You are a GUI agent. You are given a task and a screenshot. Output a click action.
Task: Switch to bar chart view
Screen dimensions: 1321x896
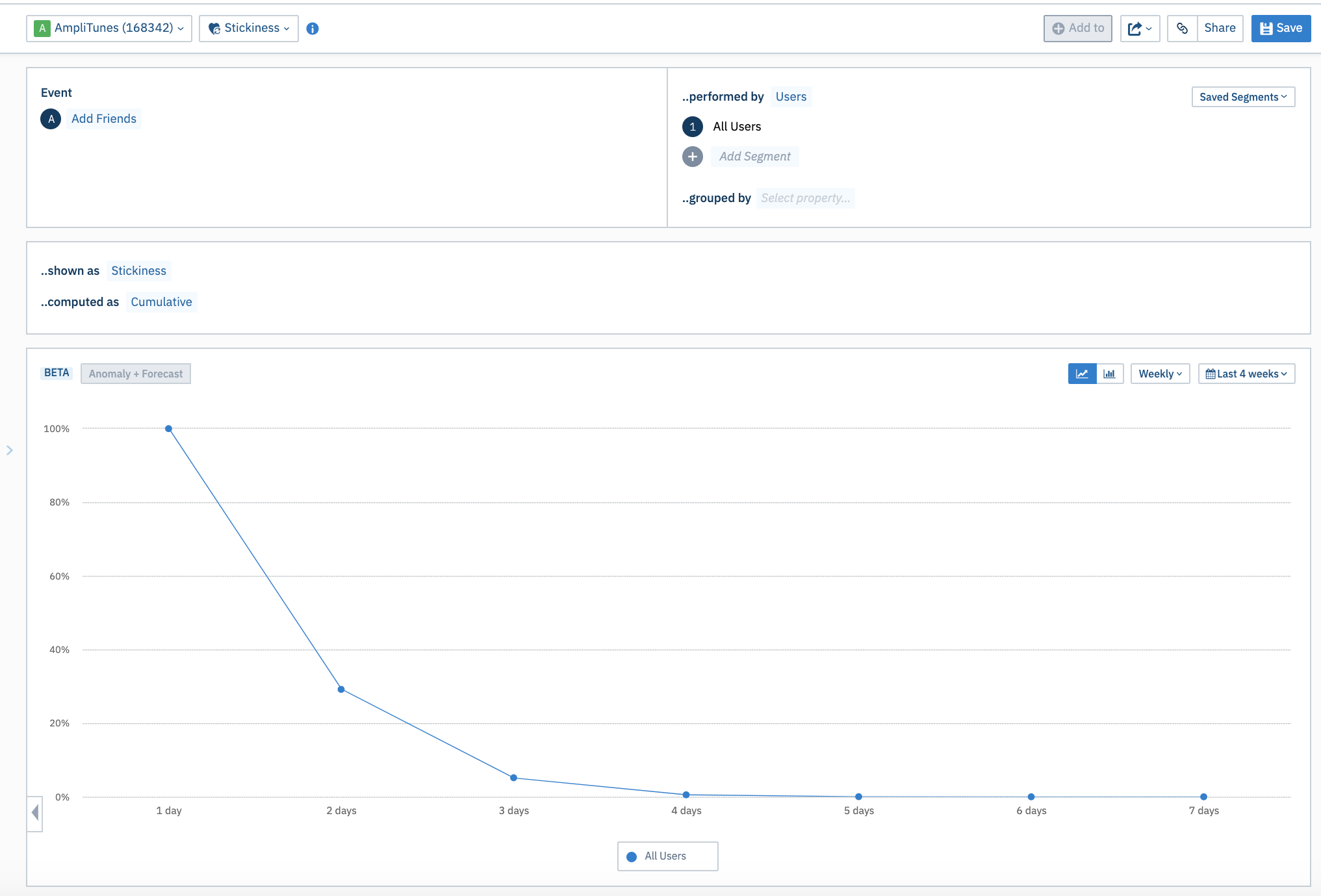pyautogui.click(x=1109, y=374)
